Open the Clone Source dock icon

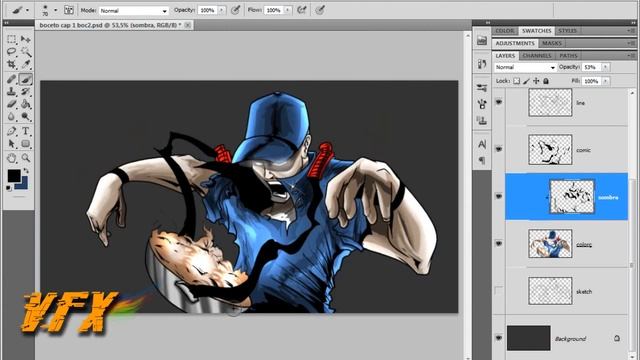point(482,120)
